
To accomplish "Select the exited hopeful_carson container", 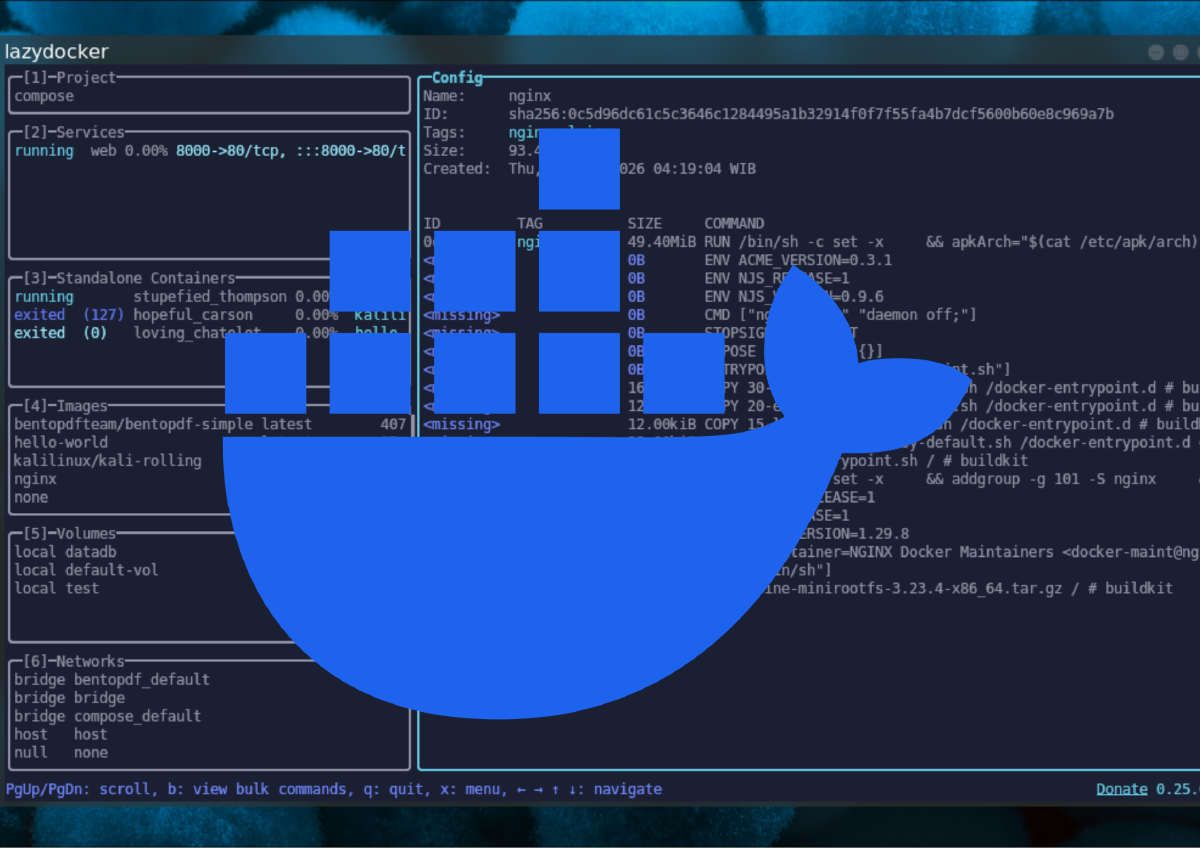I will [193, 315].
